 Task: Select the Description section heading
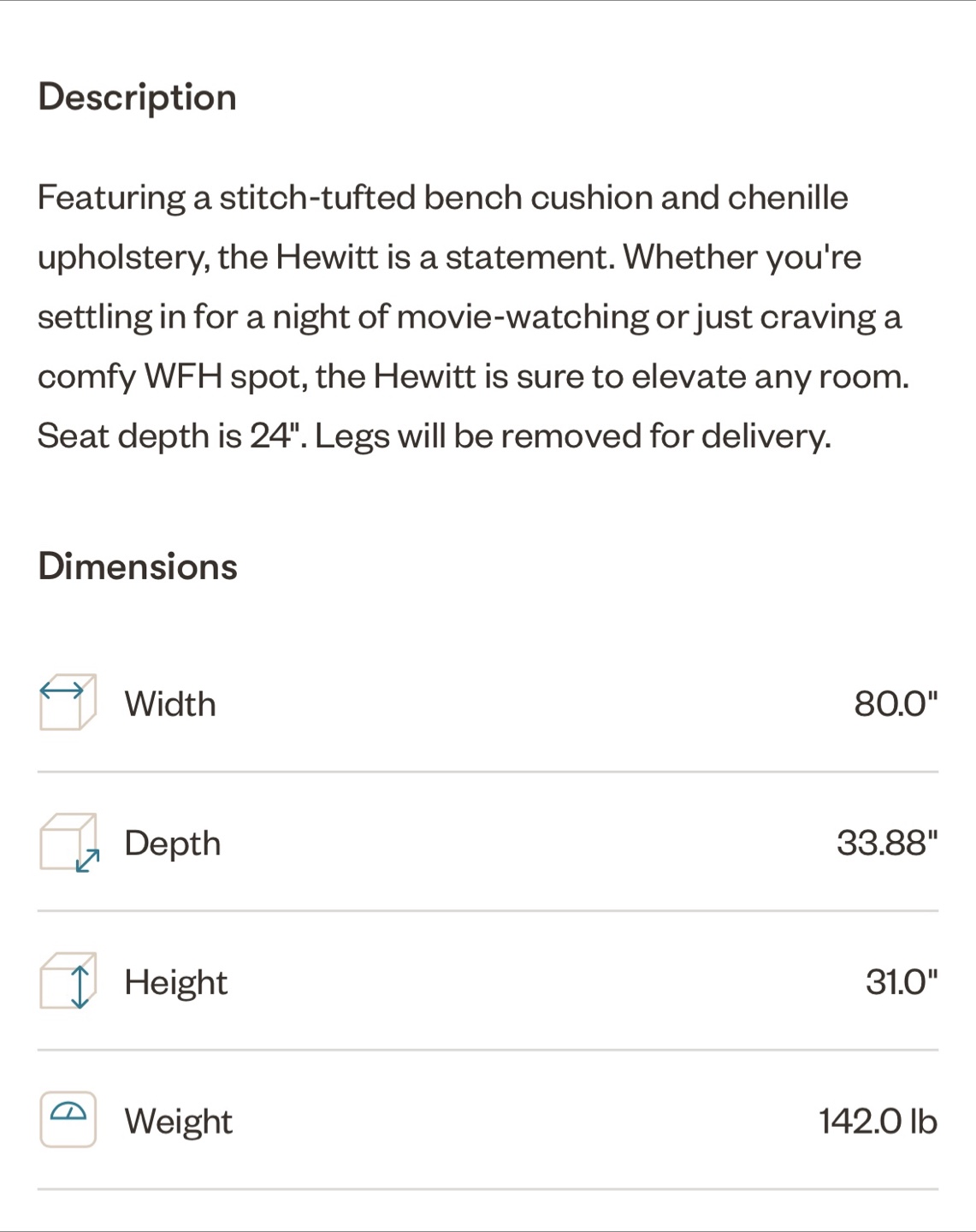click(x=137, y=97)
